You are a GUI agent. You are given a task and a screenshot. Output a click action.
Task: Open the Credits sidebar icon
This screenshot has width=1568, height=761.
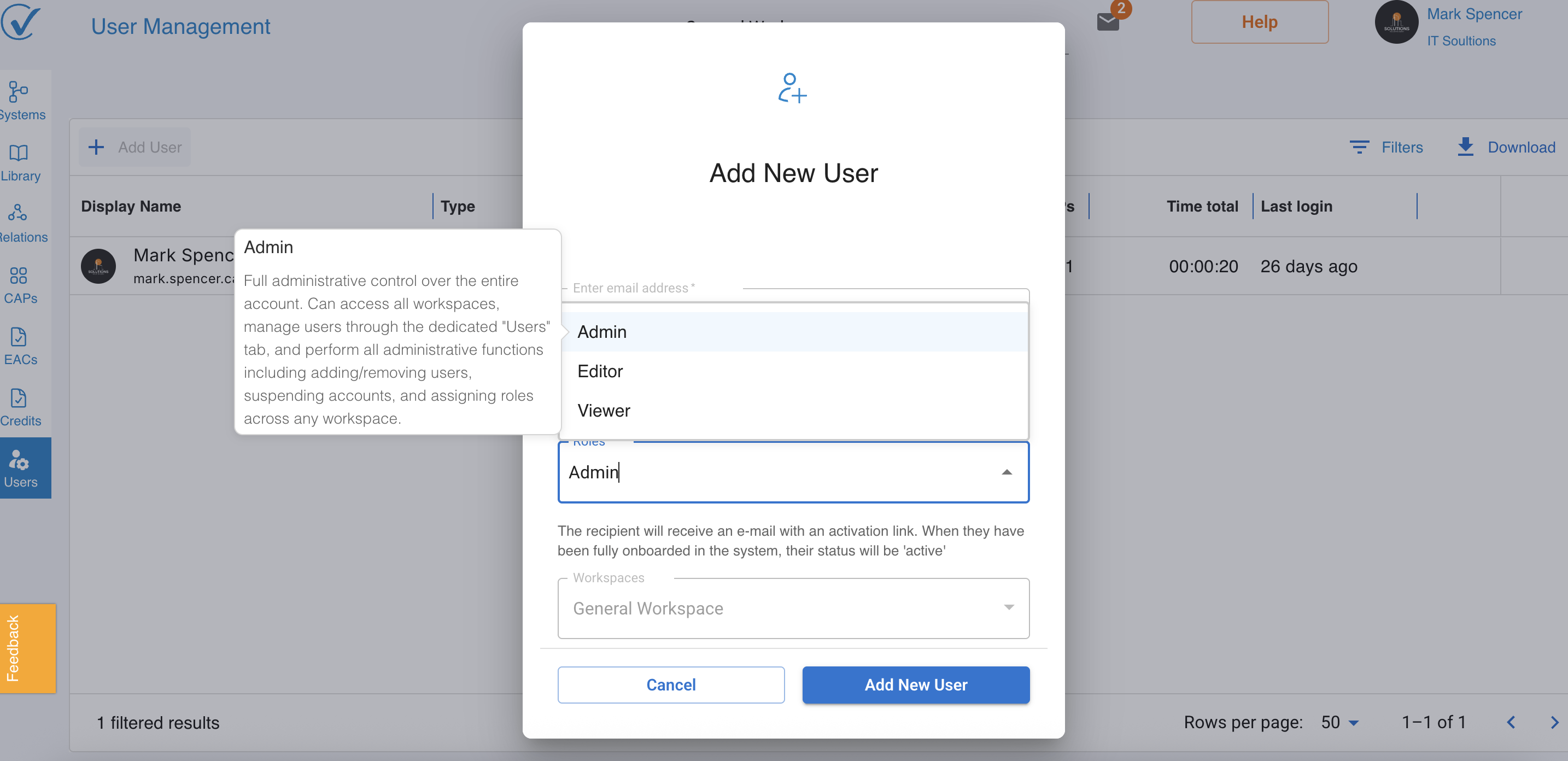coord(19,398)
